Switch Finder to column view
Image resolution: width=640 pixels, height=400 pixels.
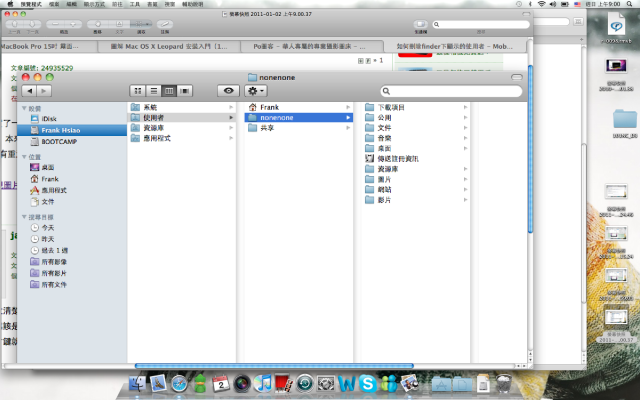[169, 91]
